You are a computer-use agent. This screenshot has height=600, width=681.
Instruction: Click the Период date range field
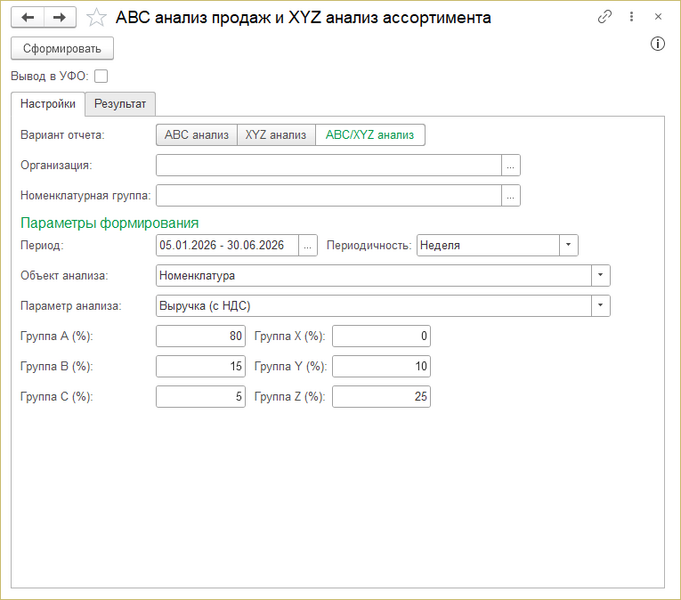(227, 245)
